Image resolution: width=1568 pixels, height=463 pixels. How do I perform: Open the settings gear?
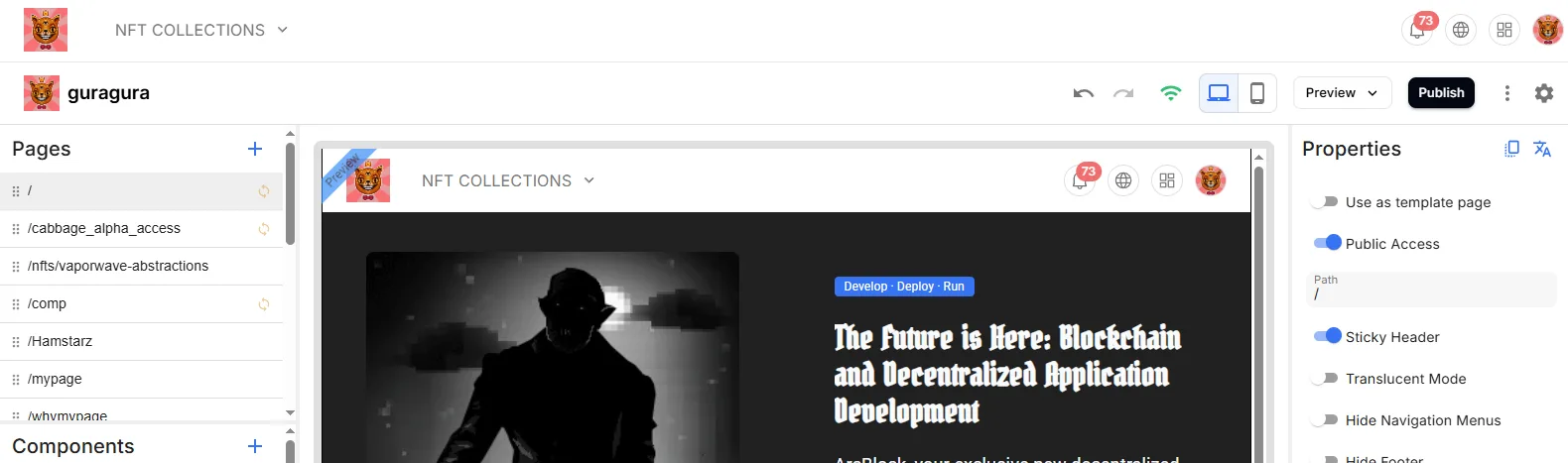1544,93
